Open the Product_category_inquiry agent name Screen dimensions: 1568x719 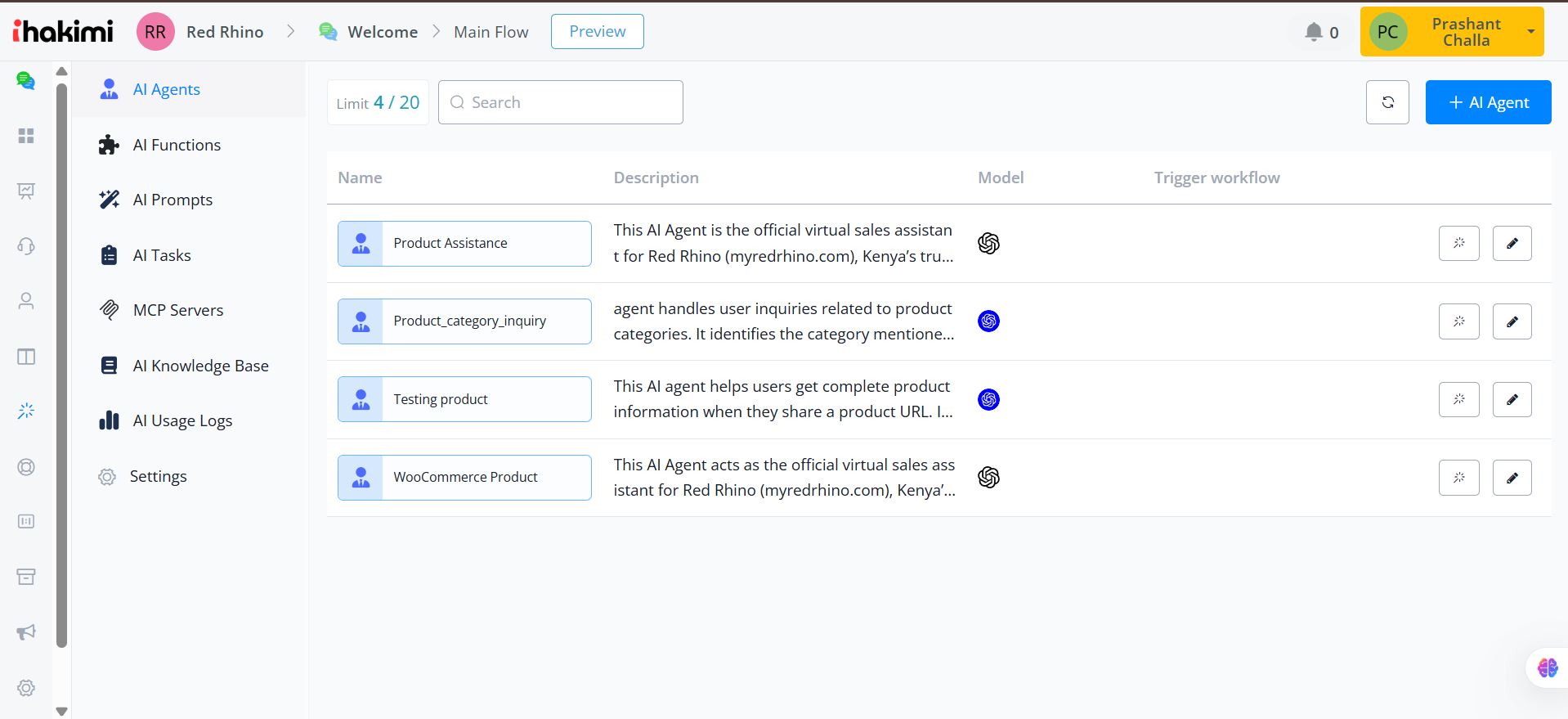point(464,321)
